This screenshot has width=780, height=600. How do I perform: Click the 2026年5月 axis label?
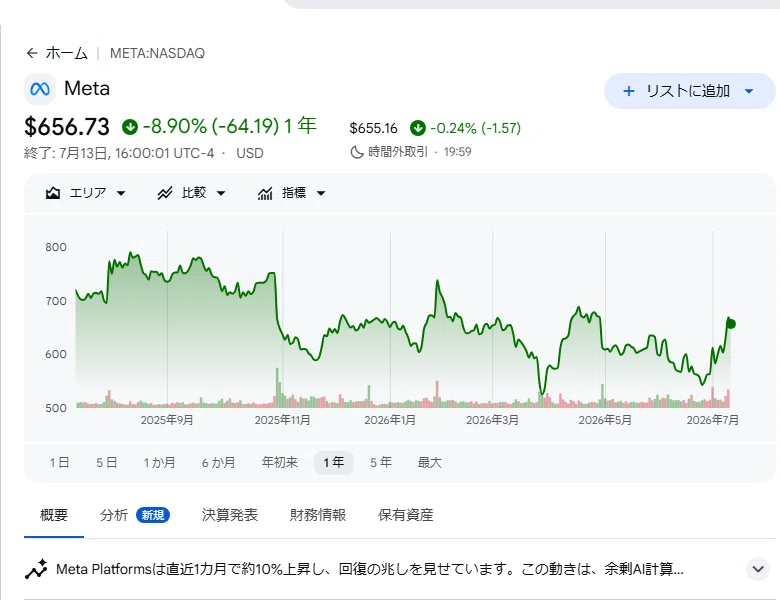click(x=605, y=420)
